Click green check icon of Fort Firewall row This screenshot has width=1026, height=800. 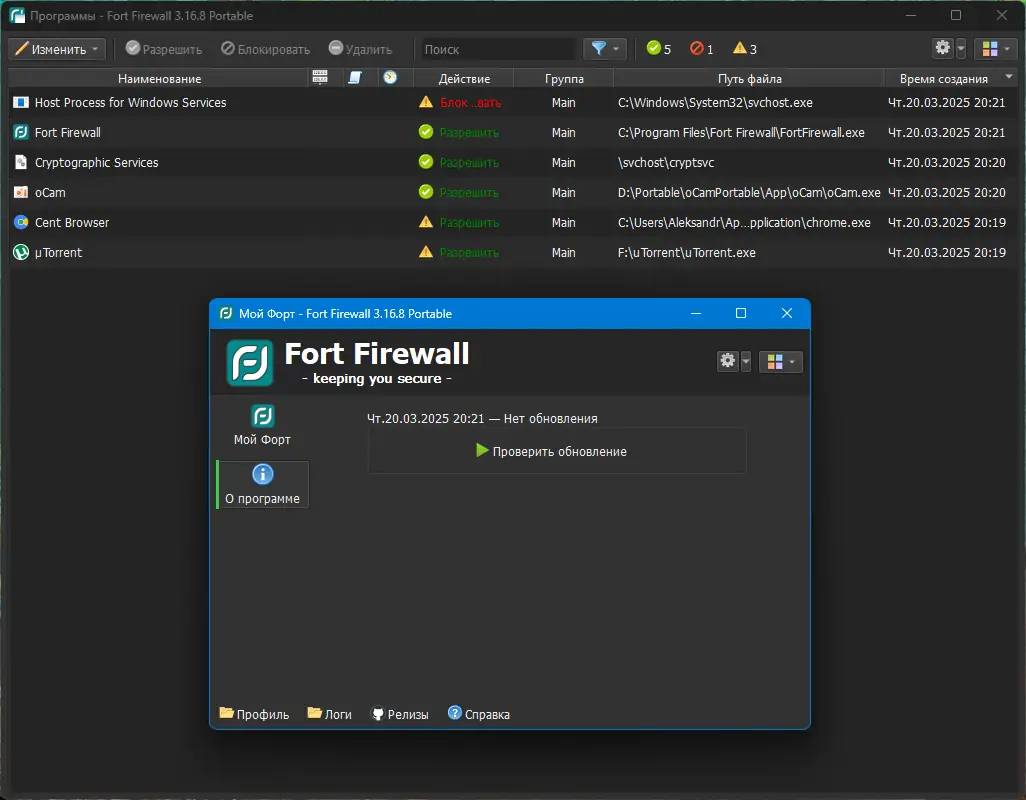pos(426,132)
